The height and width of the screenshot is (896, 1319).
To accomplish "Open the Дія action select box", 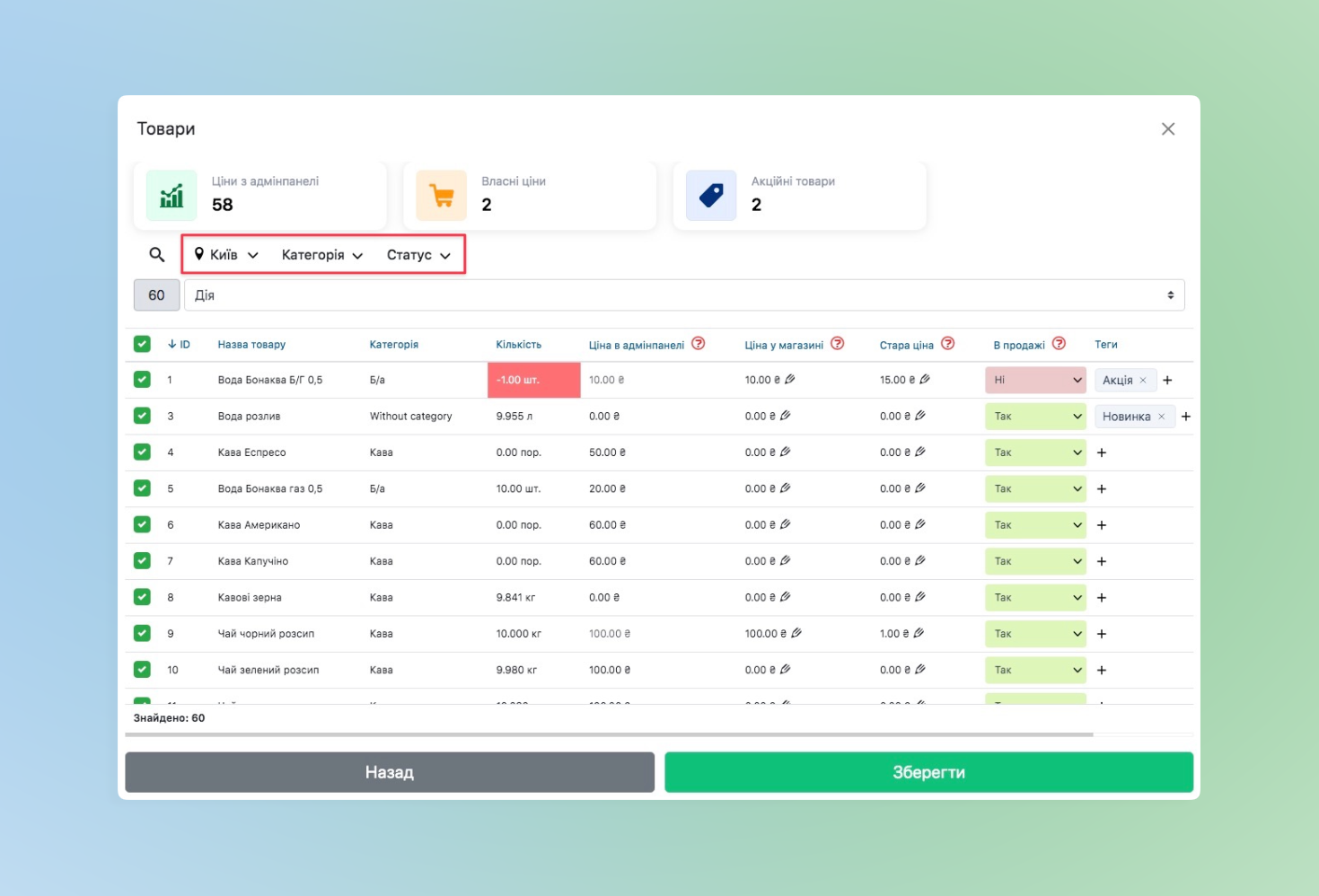I will coord(683,295).
